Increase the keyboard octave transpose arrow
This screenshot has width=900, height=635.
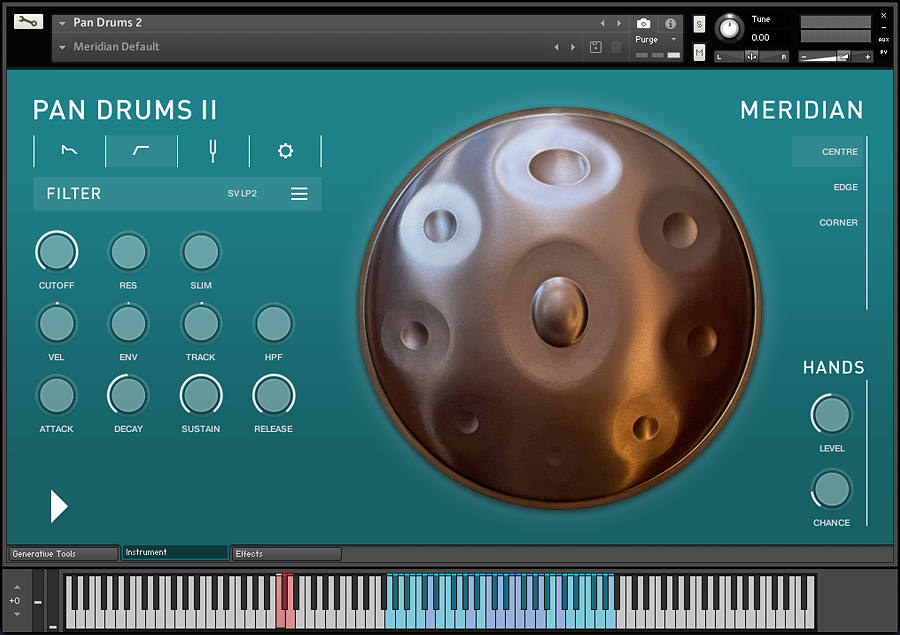[x=17, y=587]
